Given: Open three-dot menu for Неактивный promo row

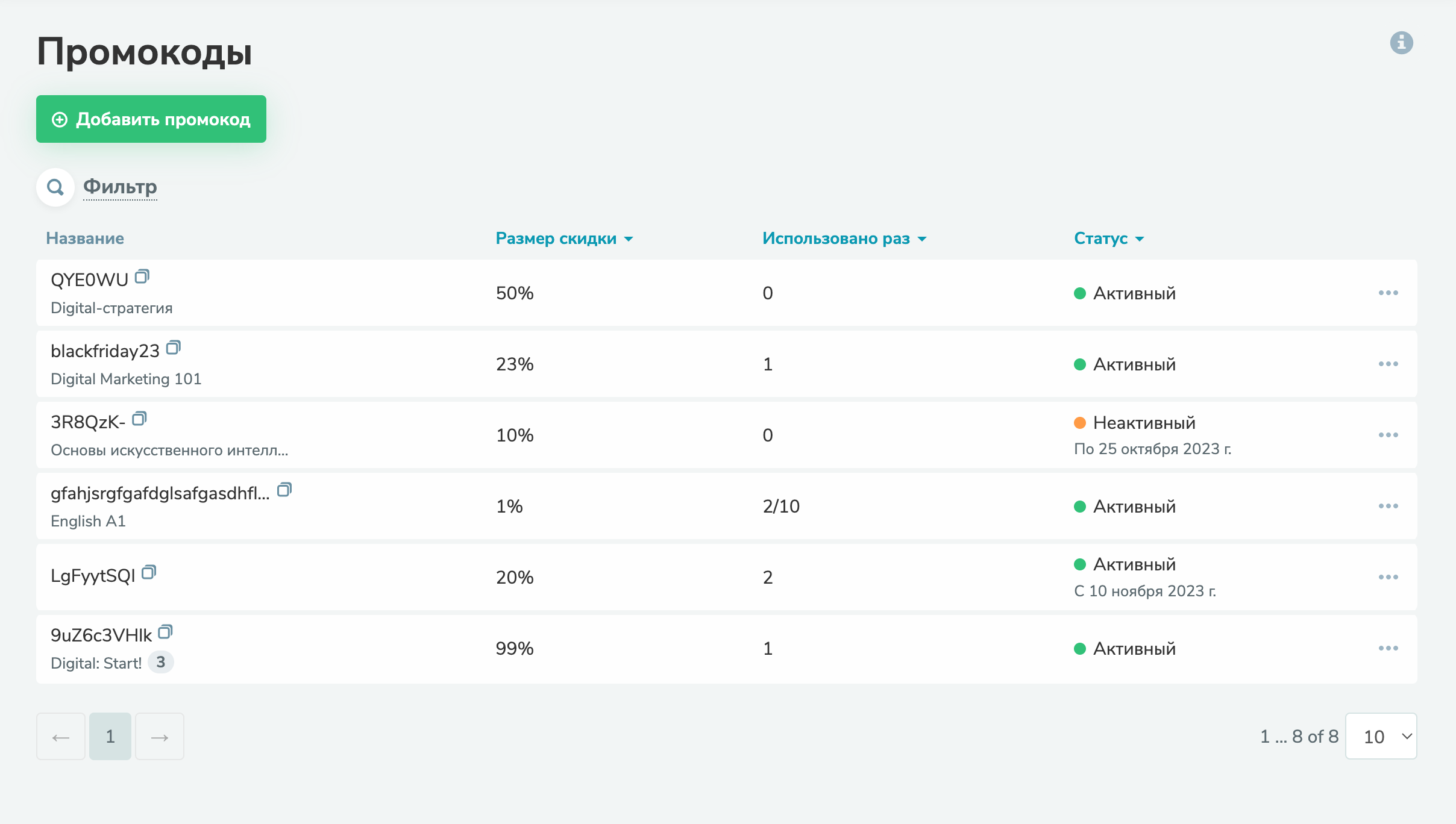Looking at the screenshot, I should 1388,435.
